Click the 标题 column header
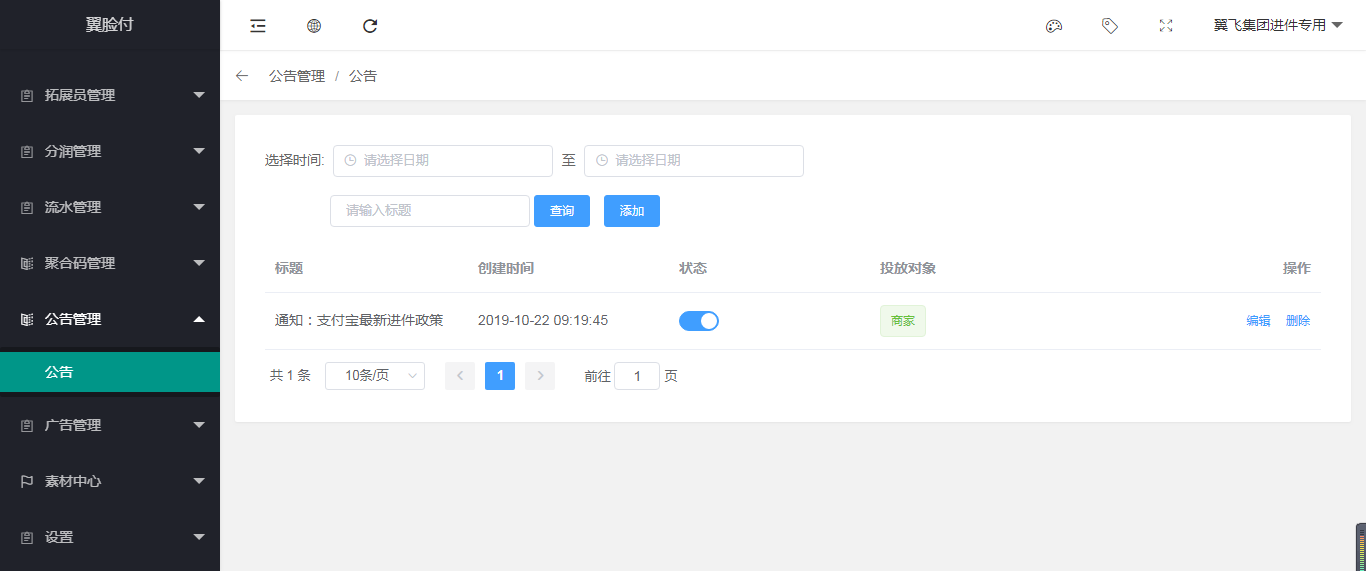This screenshot has width=1366, height=571. [289, 268]
